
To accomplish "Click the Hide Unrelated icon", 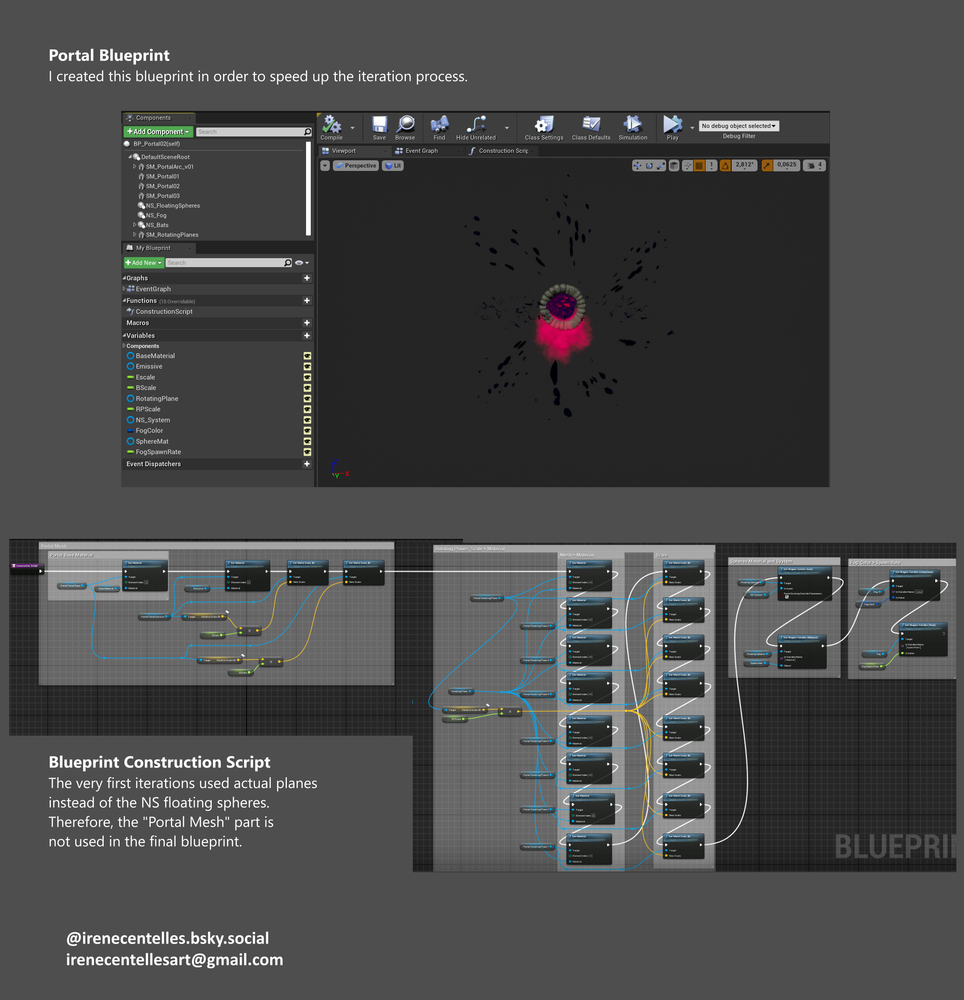I will pyautogui.click(x=476, y=126).
